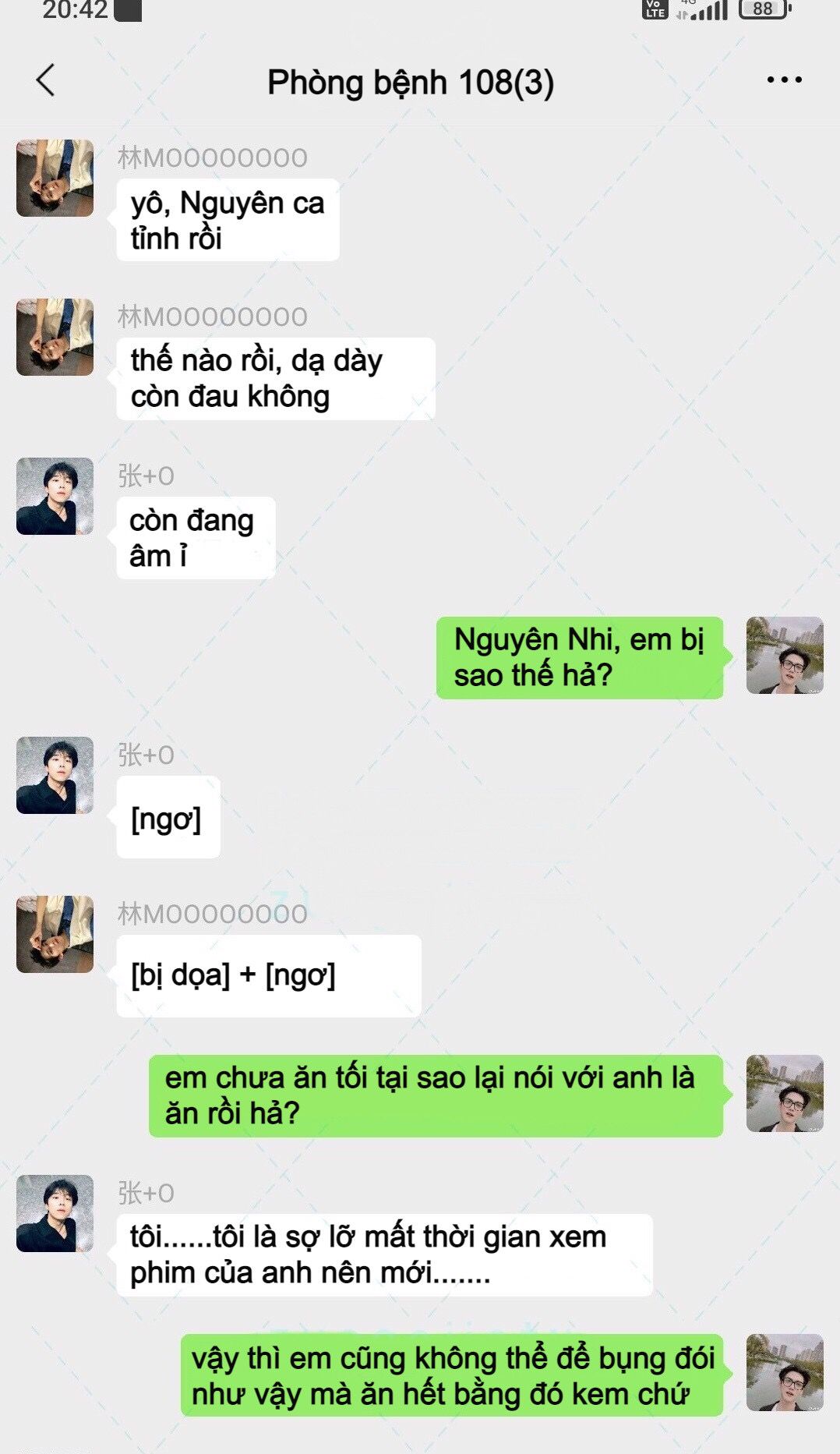
Task: Open avatar beside 'yô, Nguyên ca tỉnh rồi'
Action: (55, 179)
